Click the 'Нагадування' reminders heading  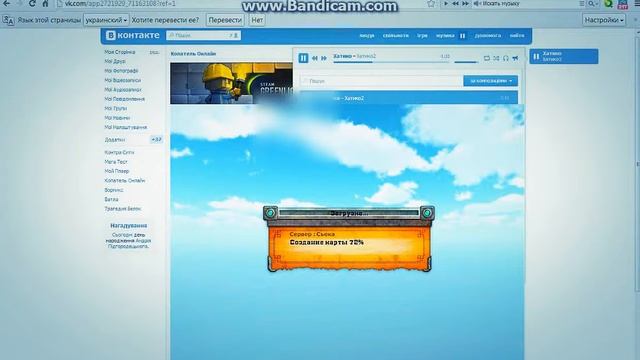[x=129, y=225]
